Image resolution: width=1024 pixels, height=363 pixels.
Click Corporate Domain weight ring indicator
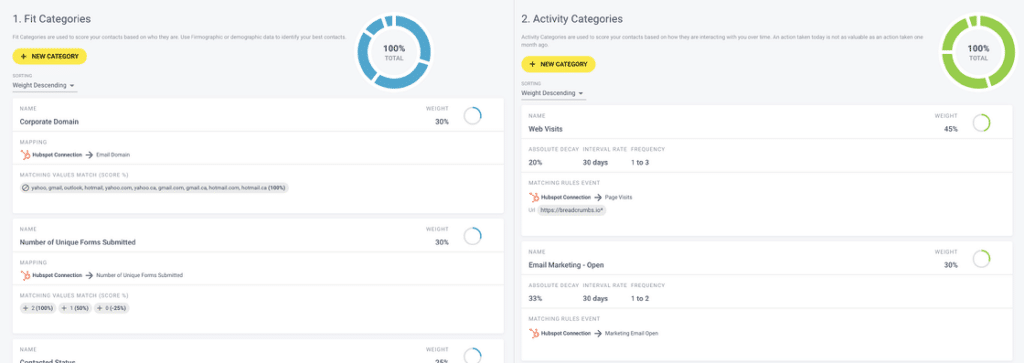(473, 116)
